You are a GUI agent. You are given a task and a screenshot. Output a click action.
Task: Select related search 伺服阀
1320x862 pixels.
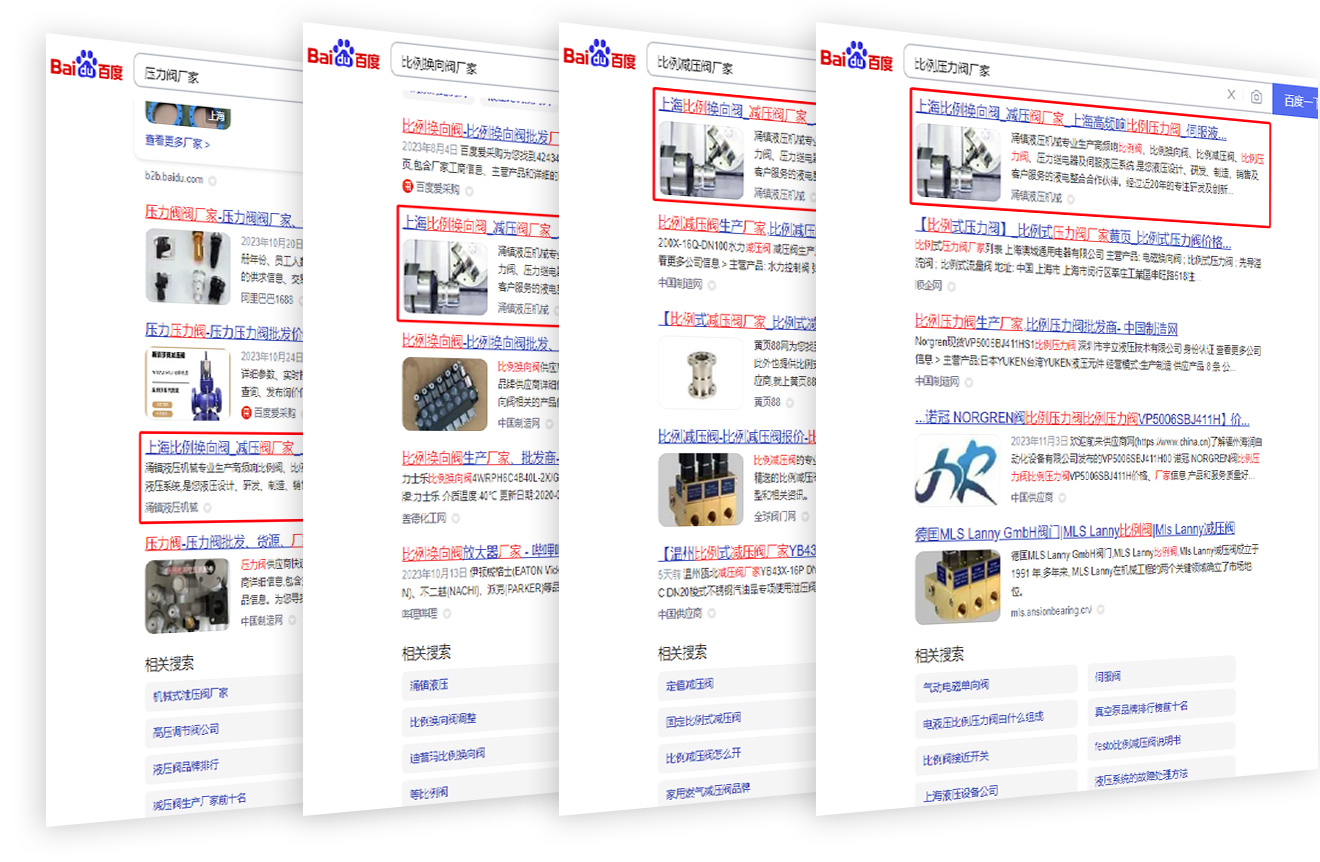[x=1162, y=676]
